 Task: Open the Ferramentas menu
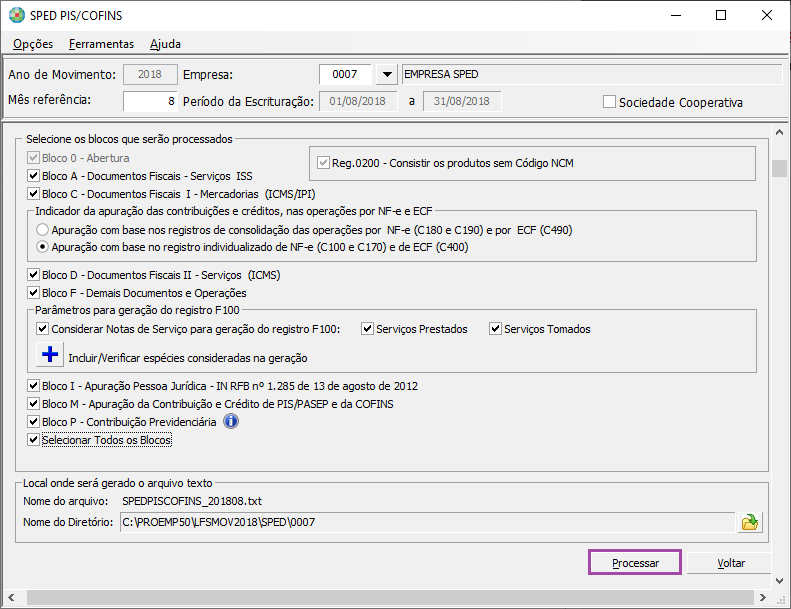101,44
